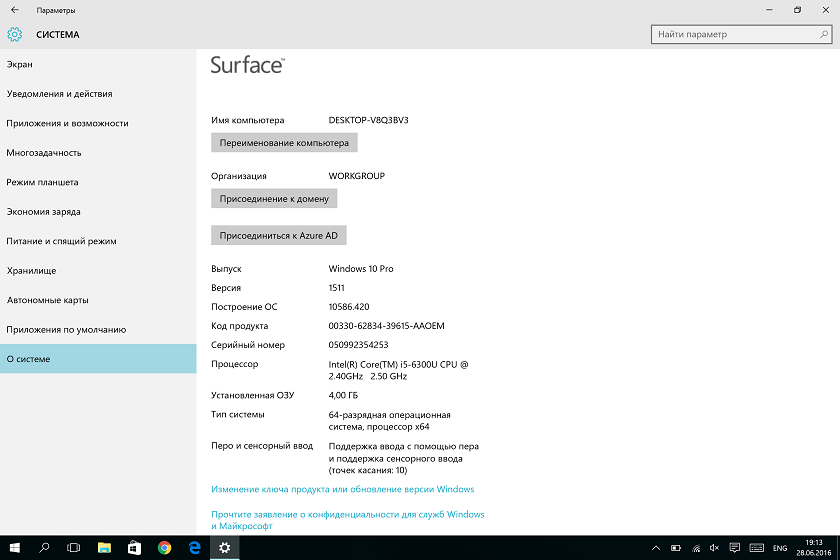Click Присоединиться к Azure AD button
This screenshot has width=840, height=560.
coord(279,235)
